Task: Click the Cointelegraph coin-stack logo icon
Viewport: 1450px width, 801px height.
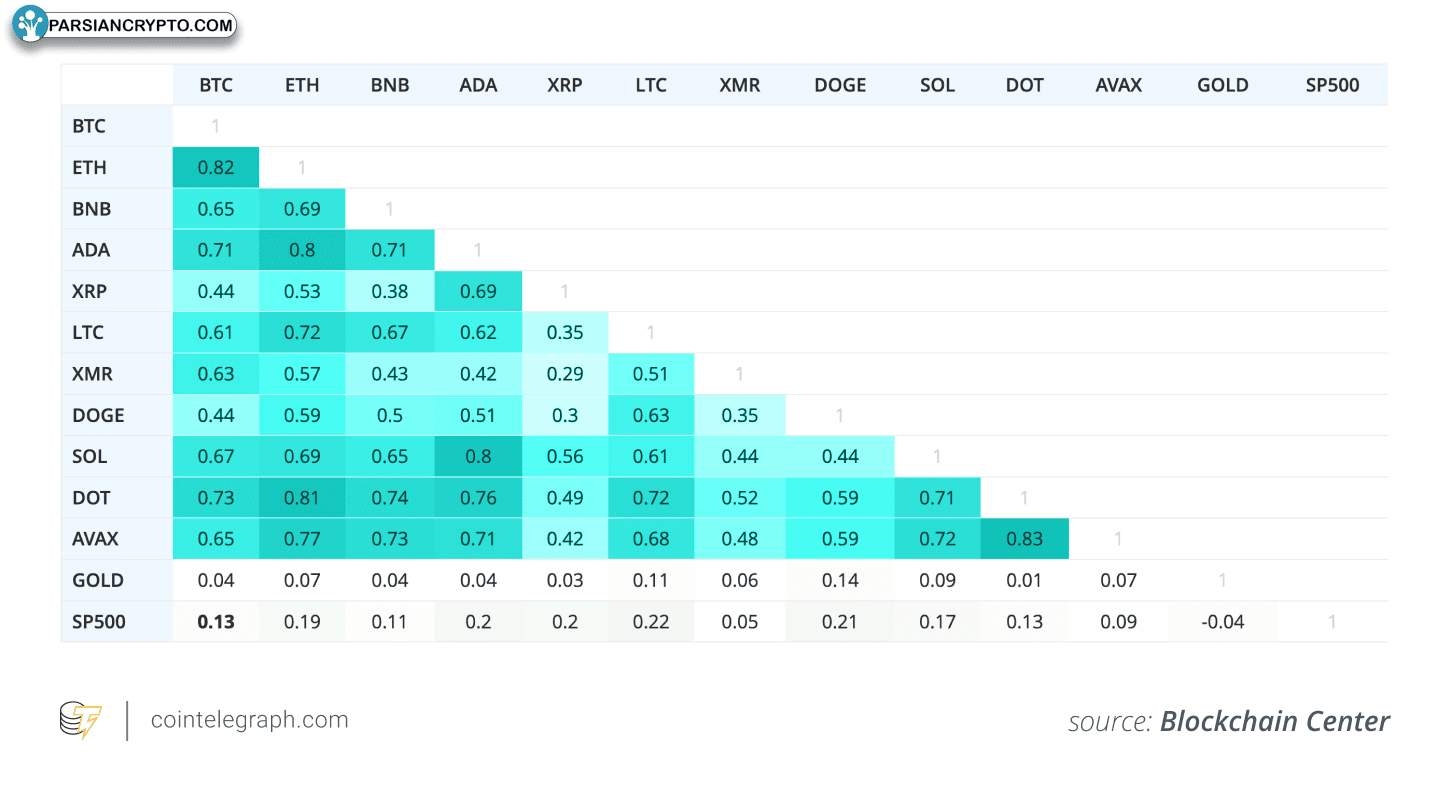Action: [80, 720]
